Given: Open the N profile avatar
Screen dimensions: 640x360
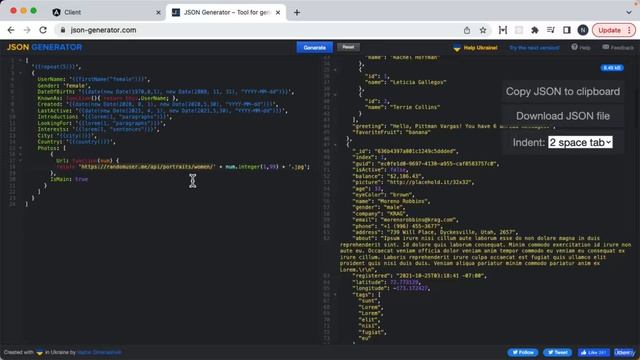Looking at the screenshot, I should 583,30.
